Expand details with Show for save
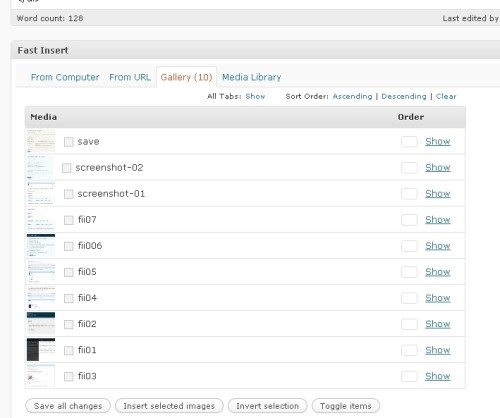This screenshot has height=418, width=500. 438,141
